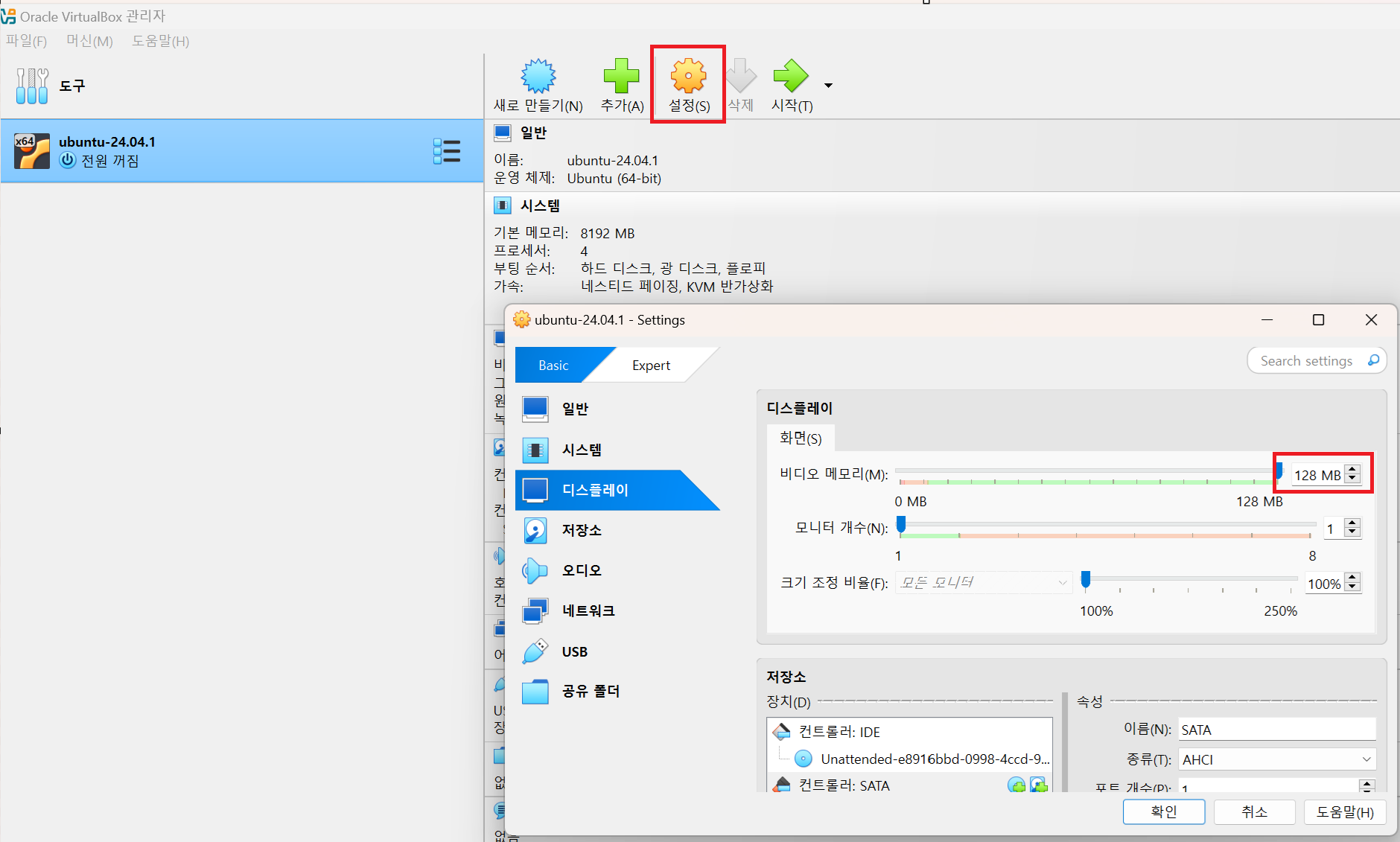This screenshot has width=1400, height=842.
Task: Click the 시스템 chip icon in details pane
Action: coord(503,205)
